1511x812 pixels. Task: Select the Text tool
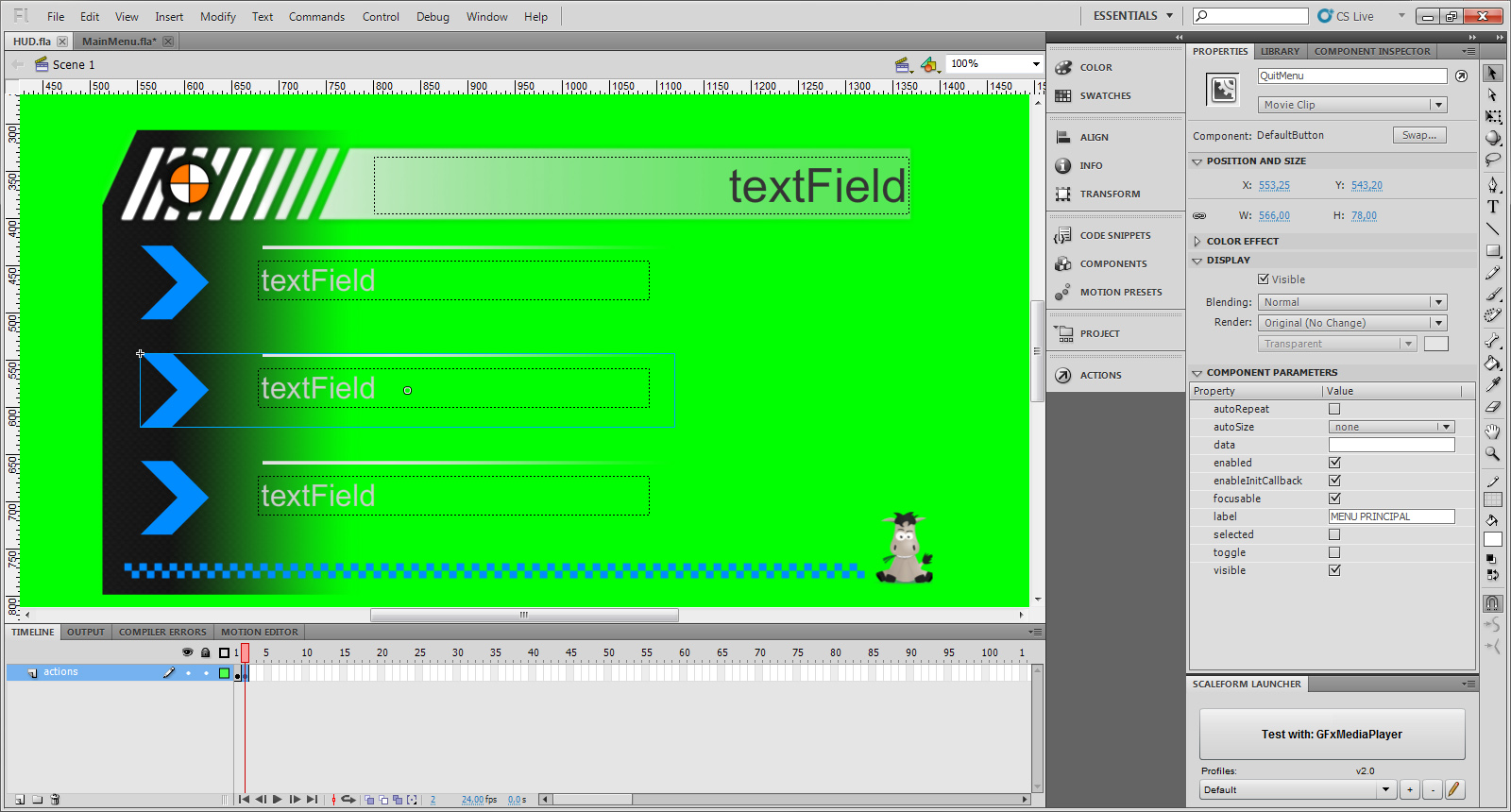[x=1493, y=207]
